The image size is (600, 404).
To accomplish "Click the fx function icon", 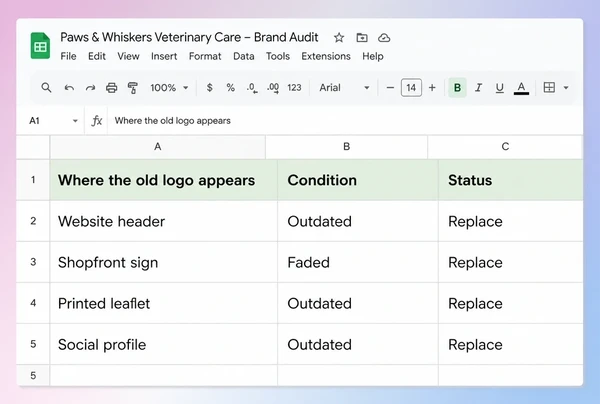I will pyautogui.click(x=96, y=121).
